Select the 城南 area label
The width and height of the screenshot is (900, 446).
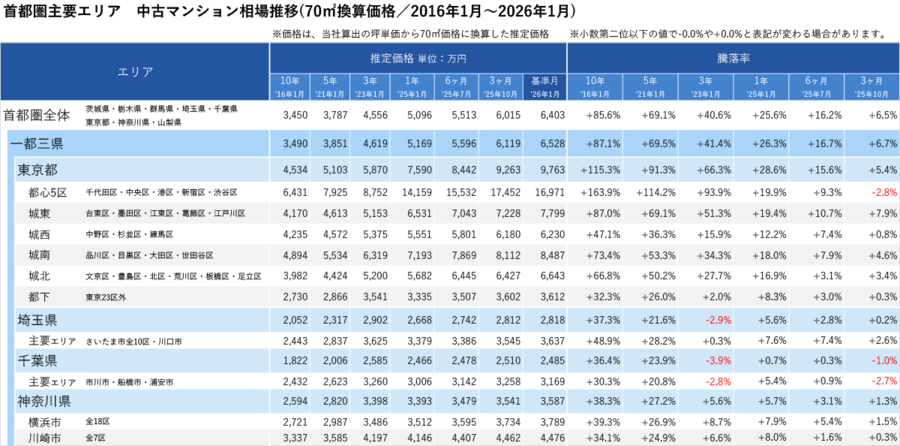40,255
